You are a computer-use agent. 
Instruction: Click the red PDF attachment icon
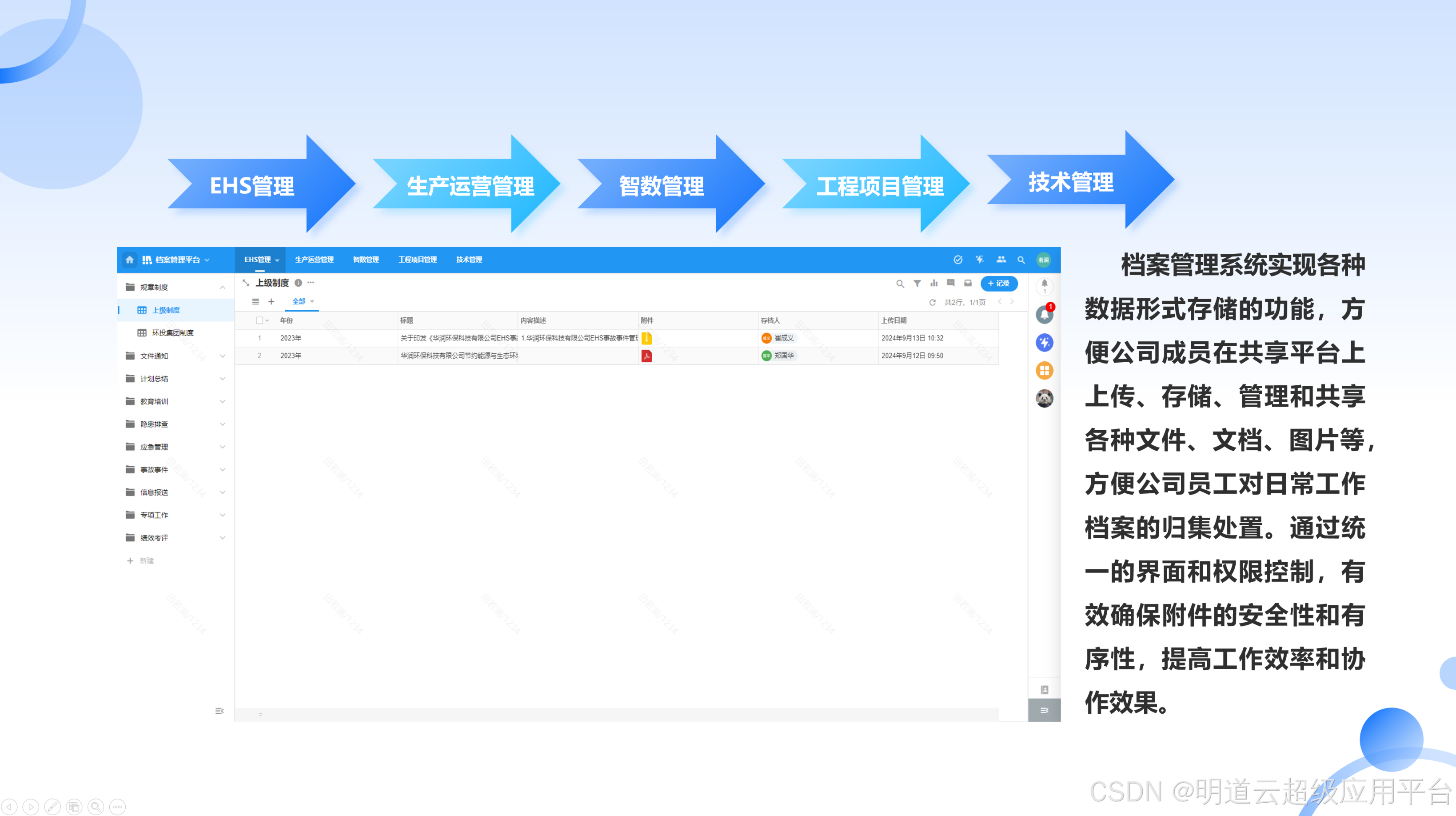646,356
